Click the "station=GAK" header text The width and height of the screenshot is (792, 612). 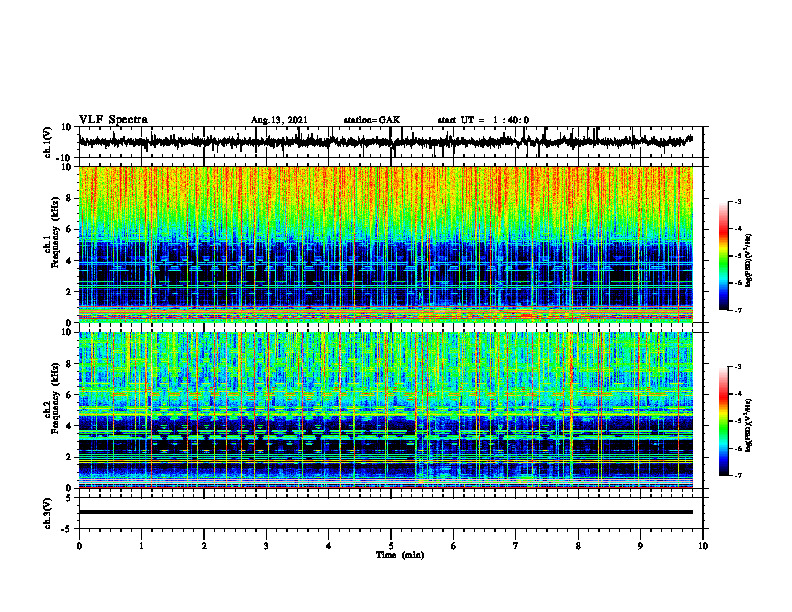click(372, 120)
